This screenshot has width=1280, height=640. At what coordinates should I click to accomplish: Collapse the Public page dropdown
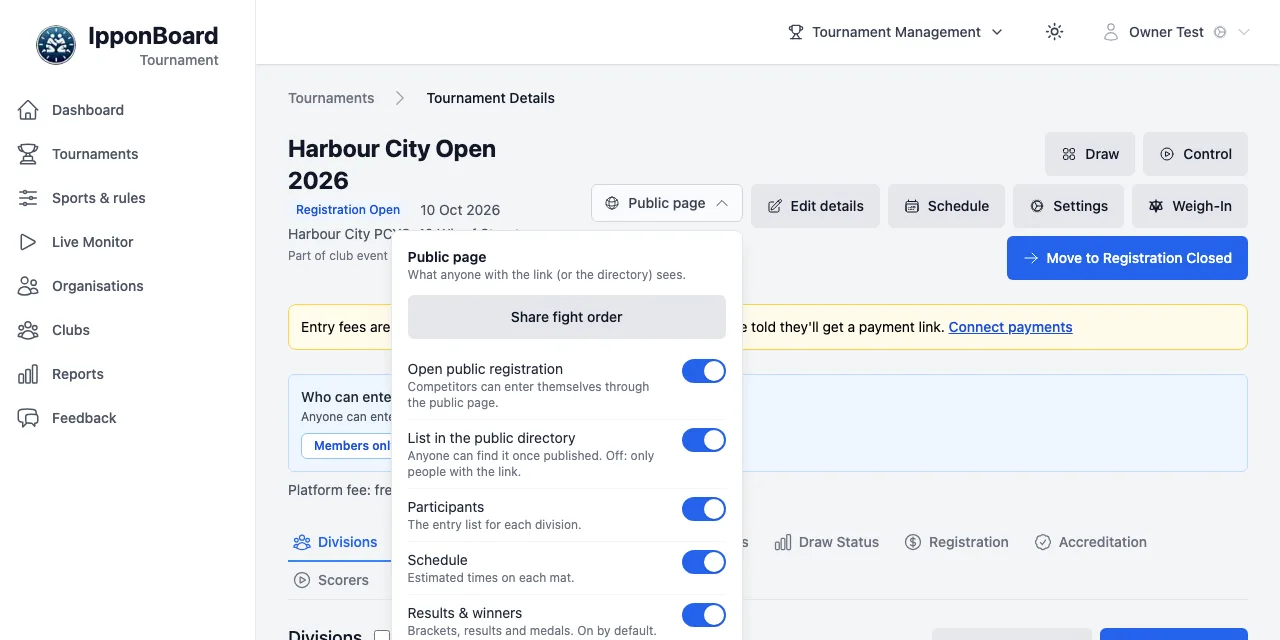coord(667,203)
